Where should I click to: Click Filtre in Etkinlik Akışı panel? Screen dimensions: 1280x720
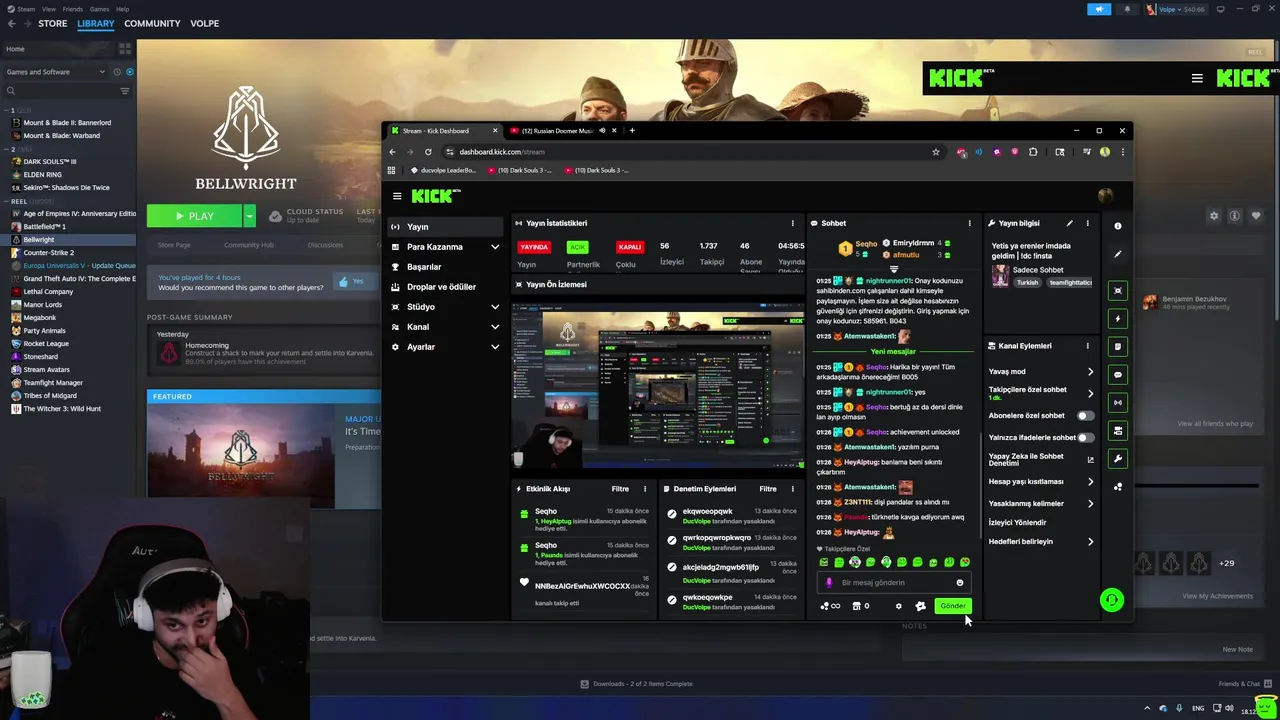point(620,489)
